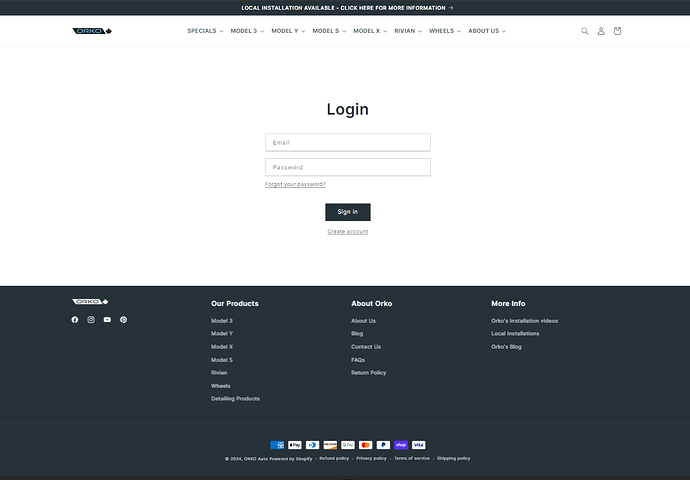690x480 pixels.
Task: Open Local Installations footer link
Action: tap(515, 333)
